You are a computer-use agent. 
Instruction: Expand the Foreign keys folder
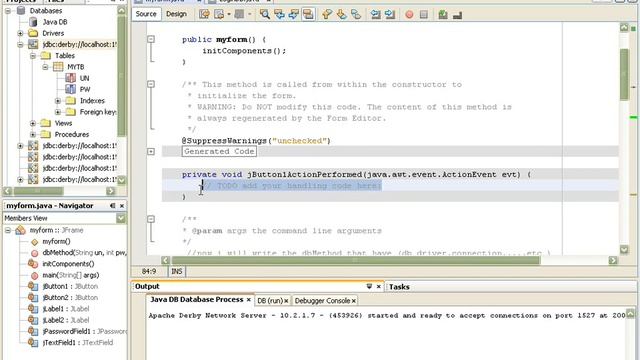click(58, 112)
